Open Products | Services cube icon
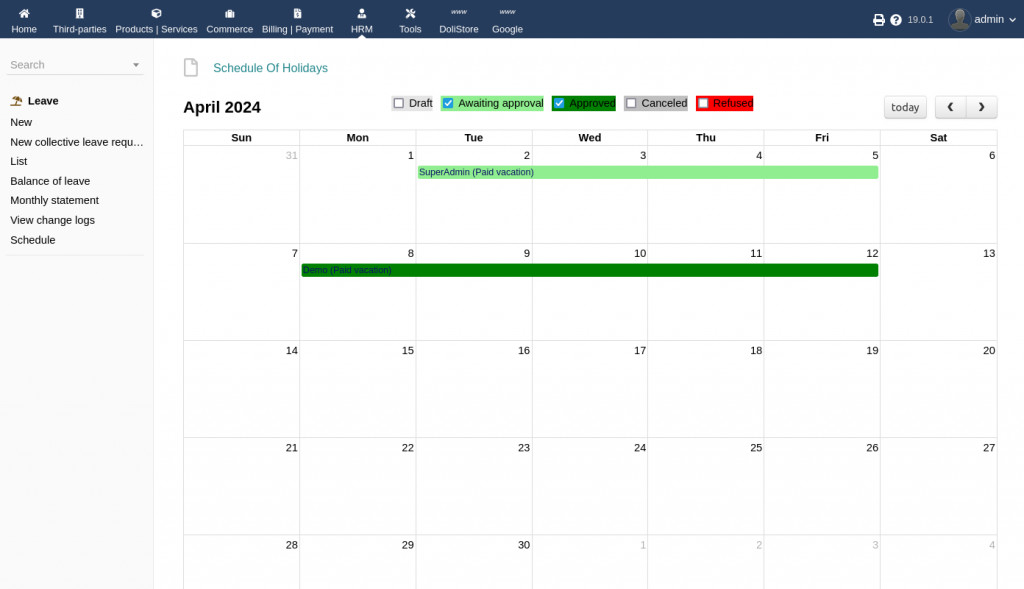The image size is (1024, 589). pyautogui.click(x=156, y=14)
